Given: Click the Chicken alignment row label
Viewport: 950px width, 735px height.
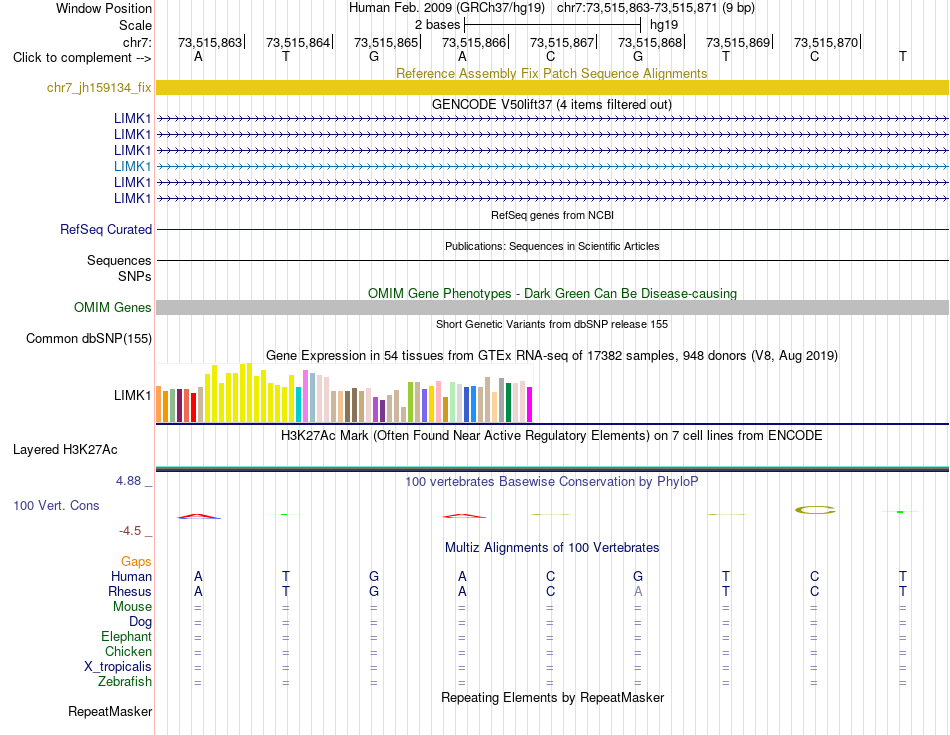Looking at the screenshot, I should pyautogui.click(x=128, y=651).
